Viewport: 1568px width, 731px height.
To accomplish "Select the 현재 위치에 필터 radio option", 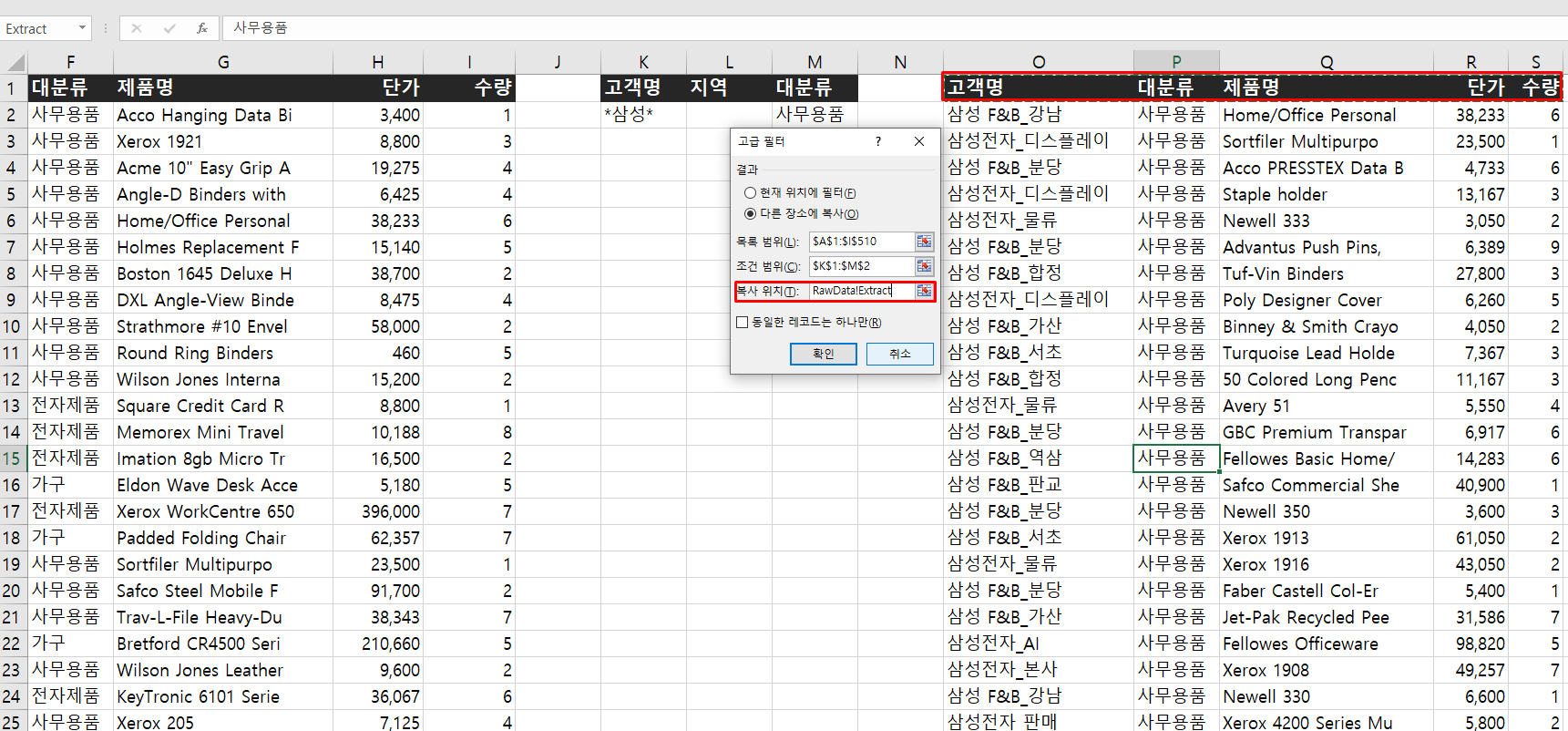I will pyautogui.click(x=751, y=193).
